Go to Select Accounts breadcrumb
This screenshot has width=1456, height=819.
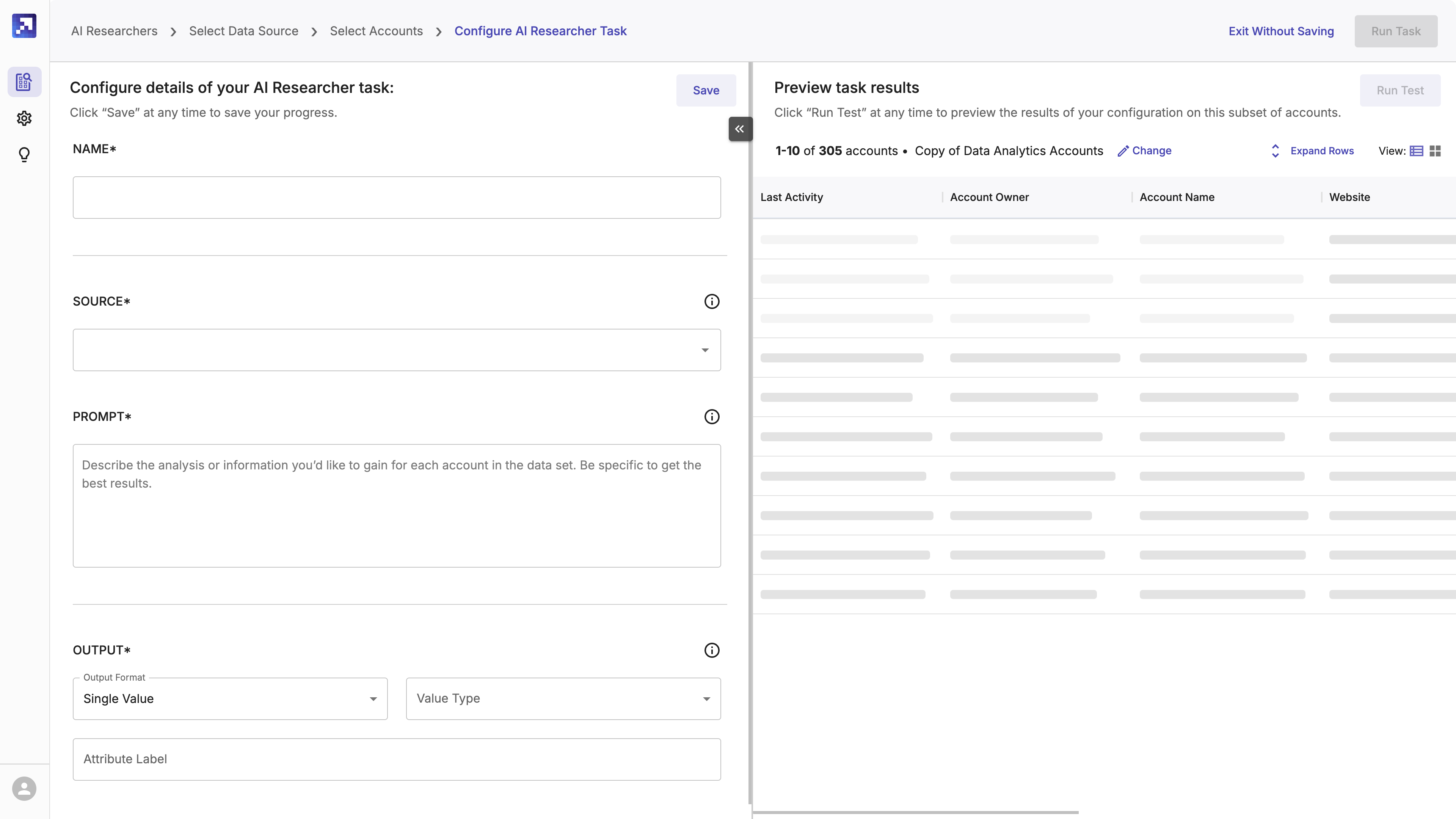[x=376, y=31]
